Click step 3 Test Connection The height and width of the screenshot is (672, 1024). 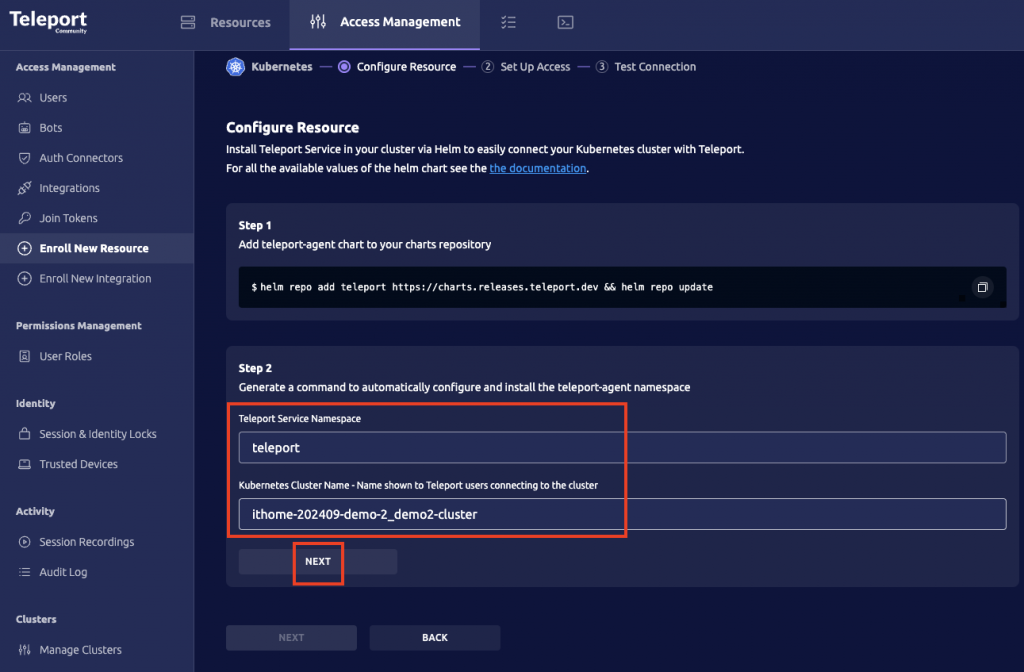click(x=646, y=67)
